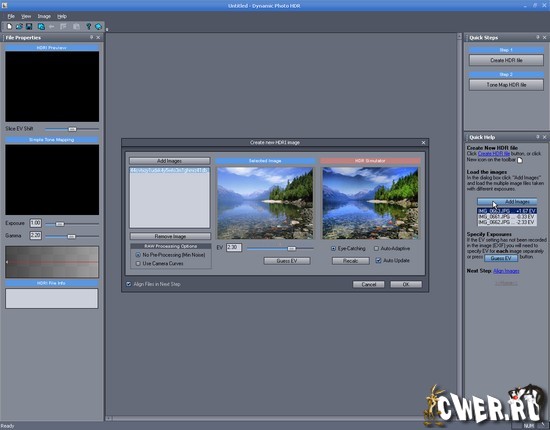The image size is (550, 430).
Task: Click the Exposure value field showing 1.00
Action: click(35, 223)
